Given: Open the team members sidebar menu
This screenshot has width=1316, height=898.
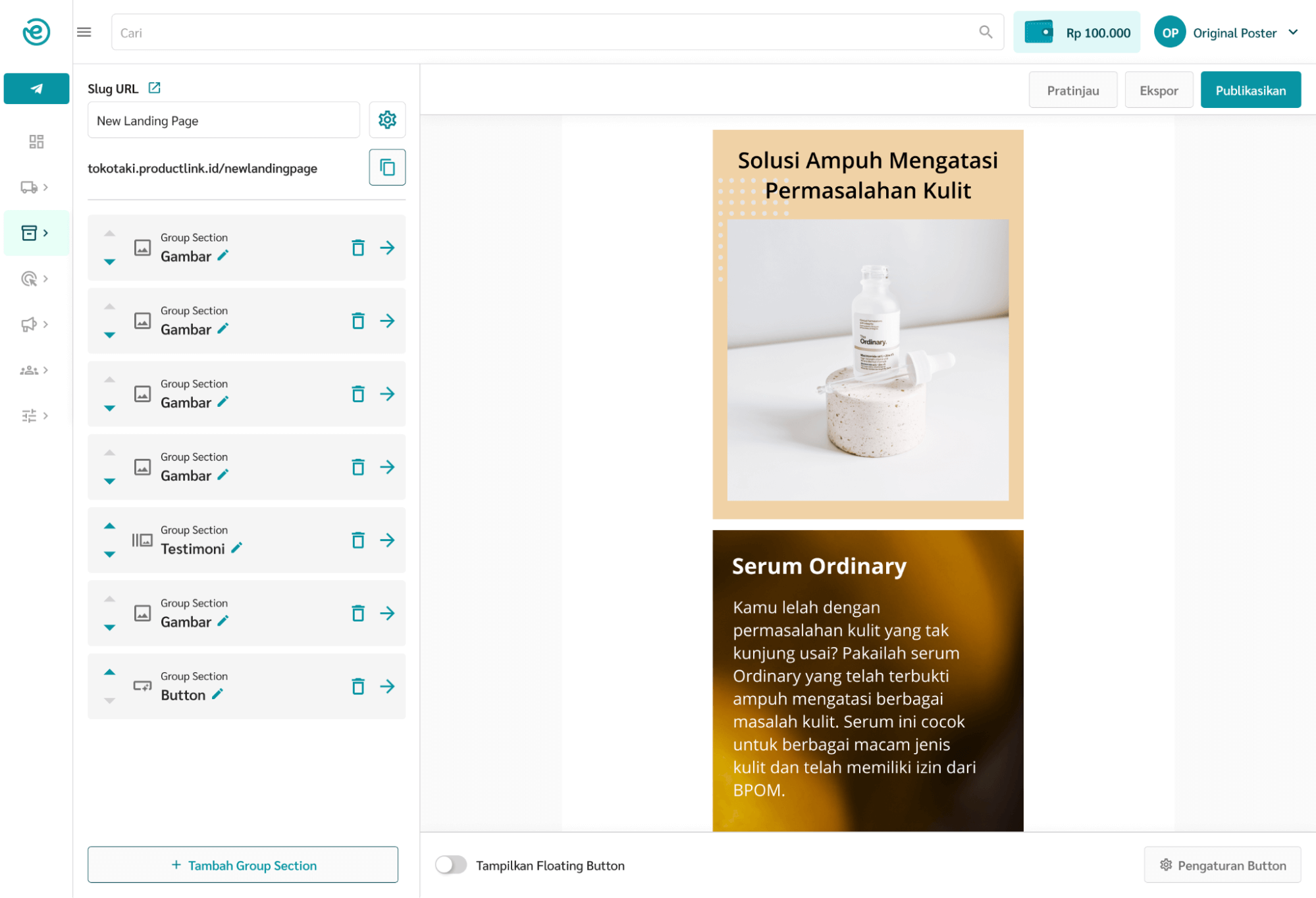Looking at the screenshot, I should [34, 370].
